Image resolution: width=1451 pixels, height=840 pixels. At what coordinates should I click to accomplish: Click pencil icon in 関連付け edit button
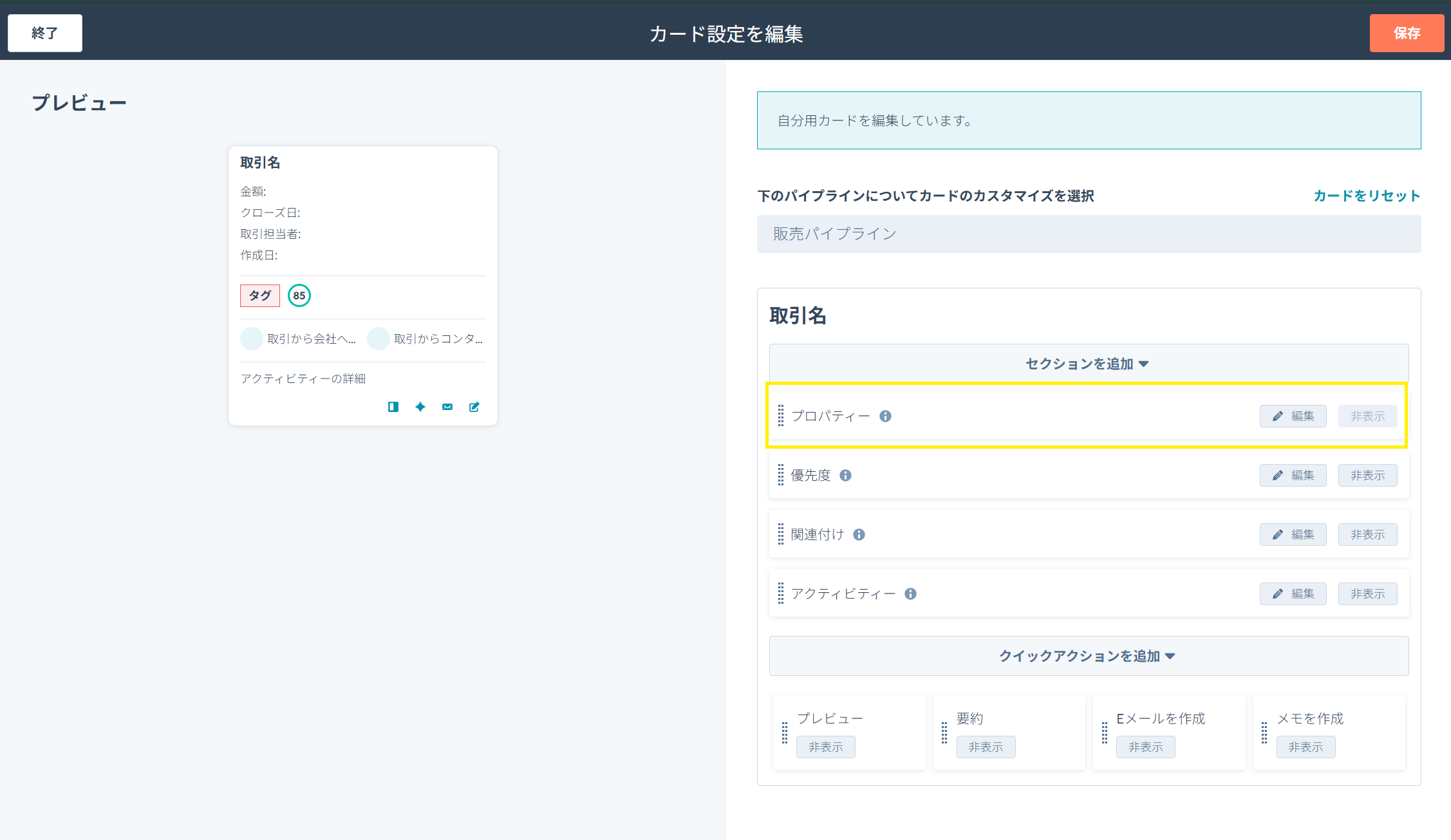(x=1278, y=534)
